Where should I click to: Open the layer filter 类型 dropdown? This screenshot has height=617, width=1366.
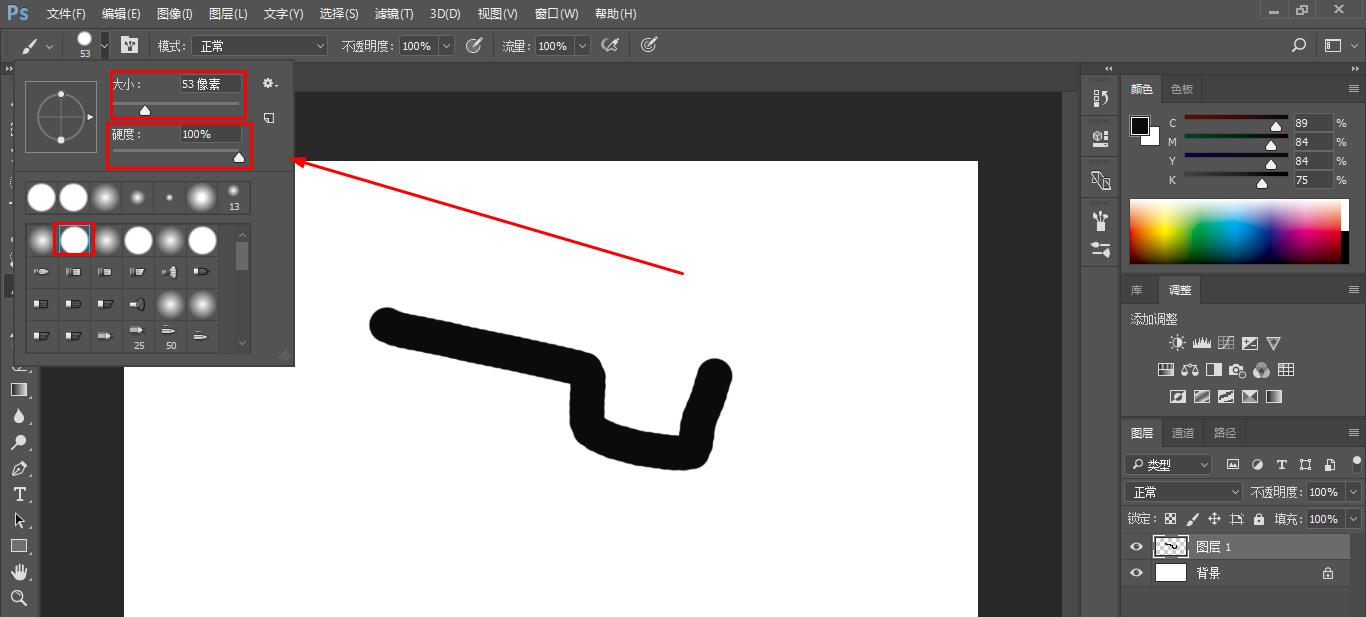coord(1169,465)
